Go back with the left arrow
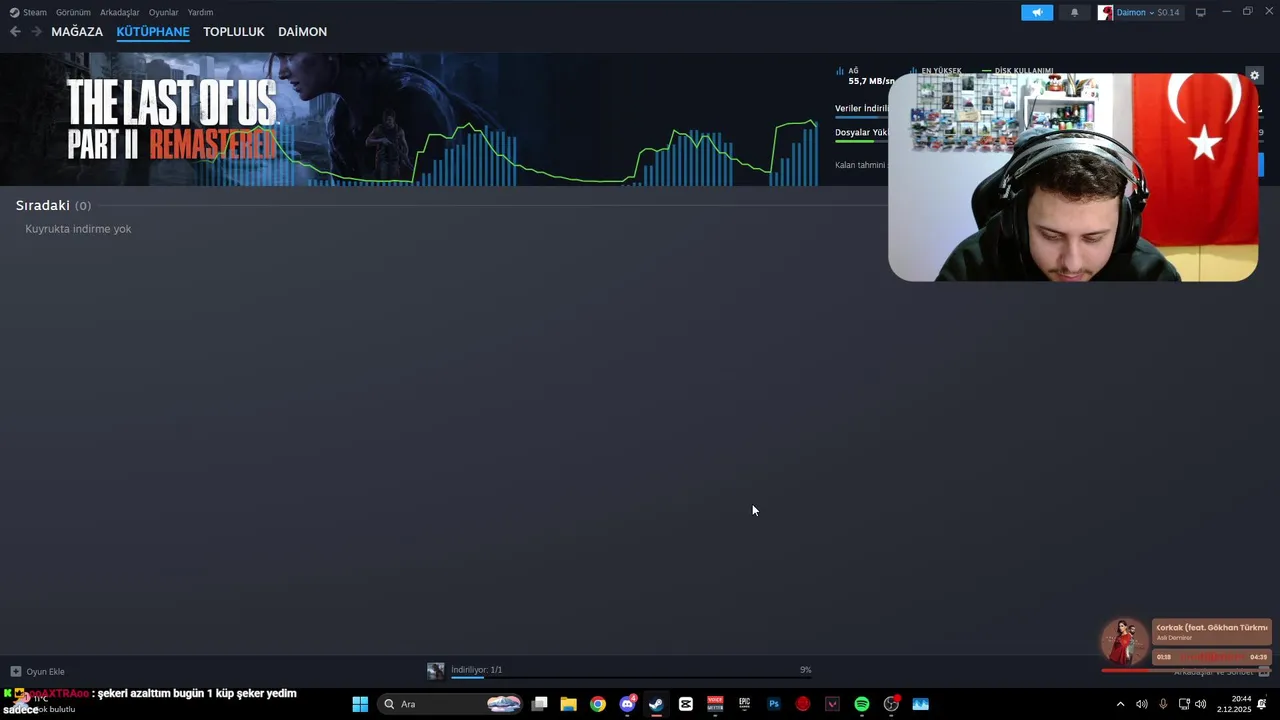Viewport: 1280px width, 720px height. pos(15,32)
